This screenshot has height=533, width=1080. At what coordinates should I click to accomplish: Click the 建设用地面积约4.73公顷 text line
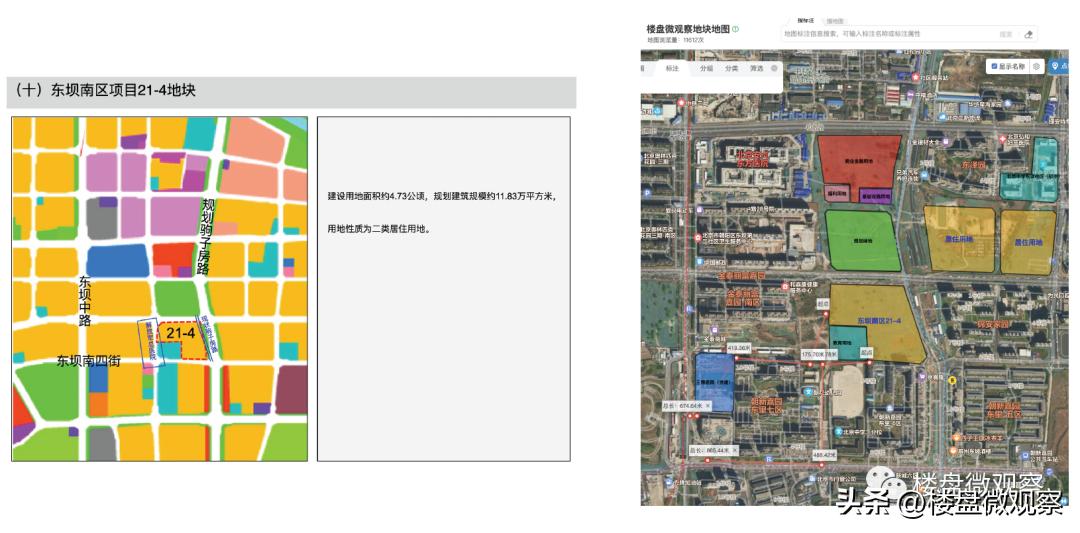pos(376,196)
